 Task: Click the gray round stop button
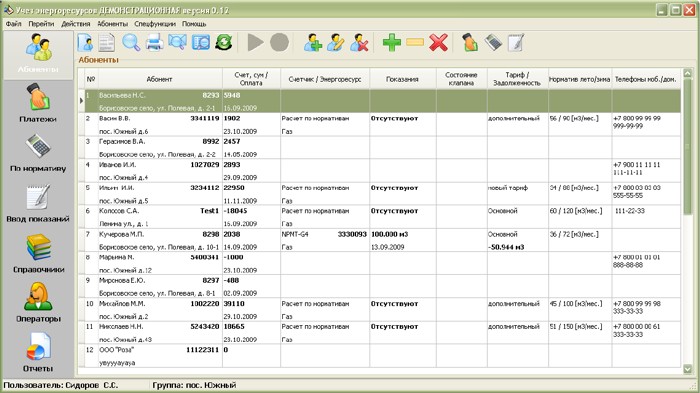tap(279, 43)
